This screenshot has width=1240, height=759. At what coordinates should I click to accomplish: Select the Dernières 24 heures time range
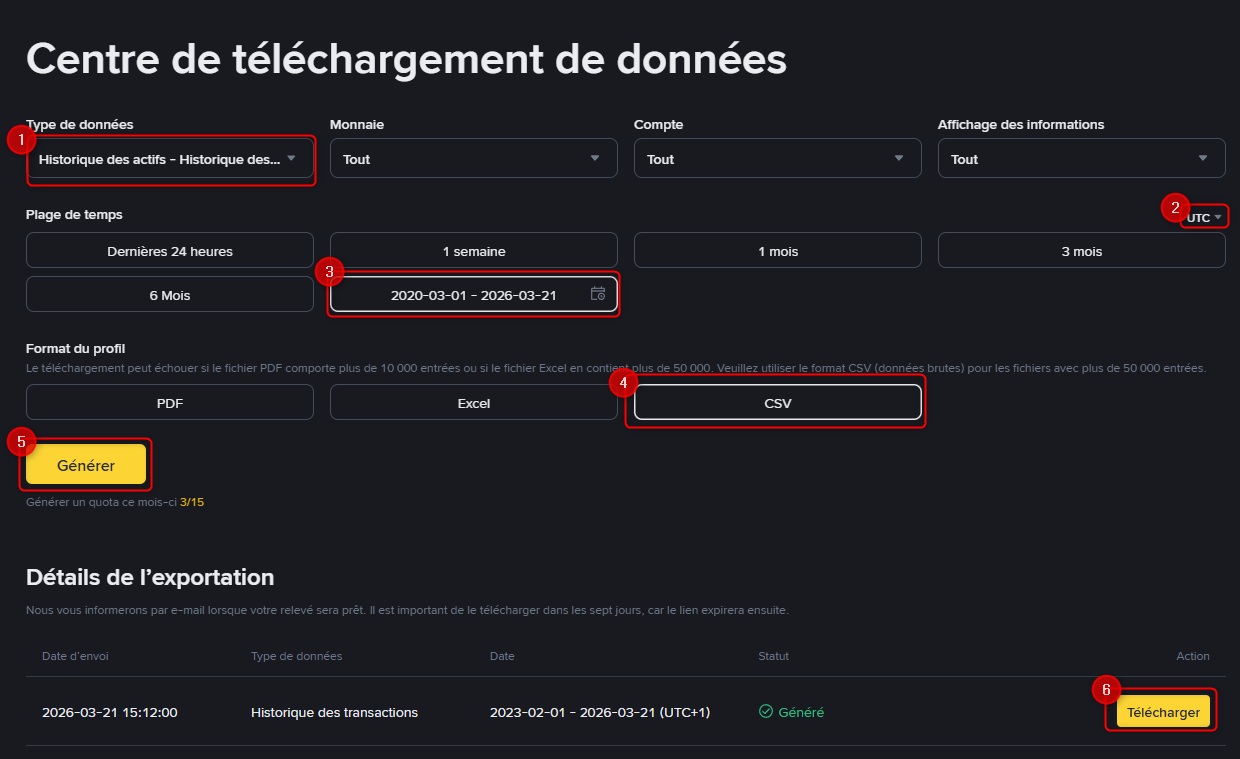169,250
